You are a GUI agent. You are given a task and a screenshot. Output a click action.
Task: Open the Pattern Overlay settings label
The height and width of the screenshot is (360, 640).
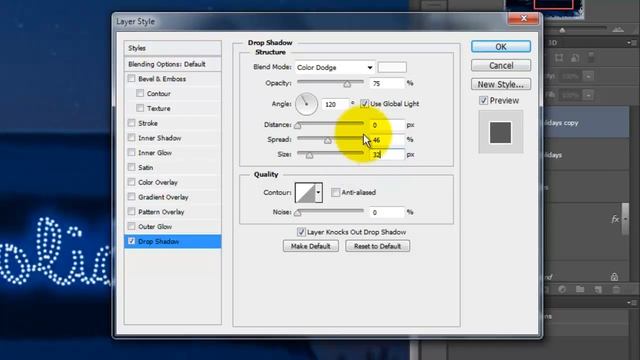(161, 212)
